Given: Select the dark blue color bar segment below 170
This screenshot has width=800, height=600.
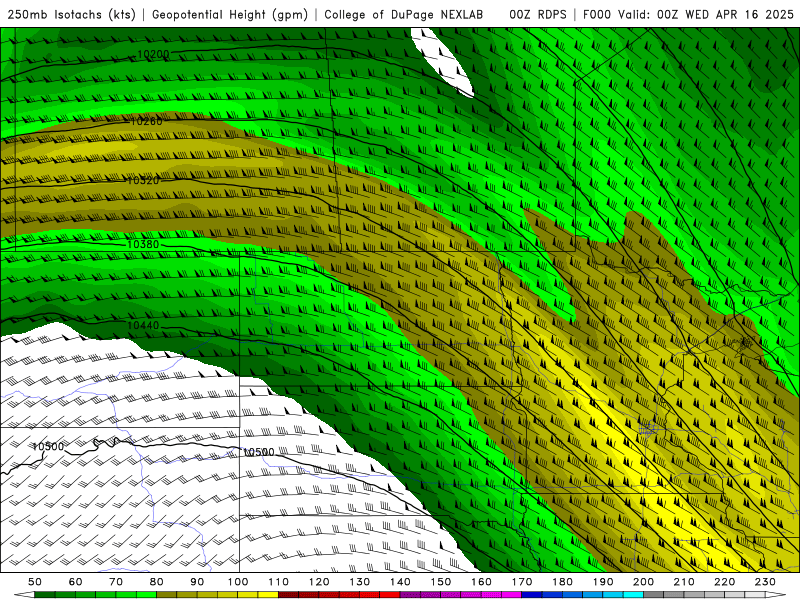Looking at the screenshot, I should (532, 595).
